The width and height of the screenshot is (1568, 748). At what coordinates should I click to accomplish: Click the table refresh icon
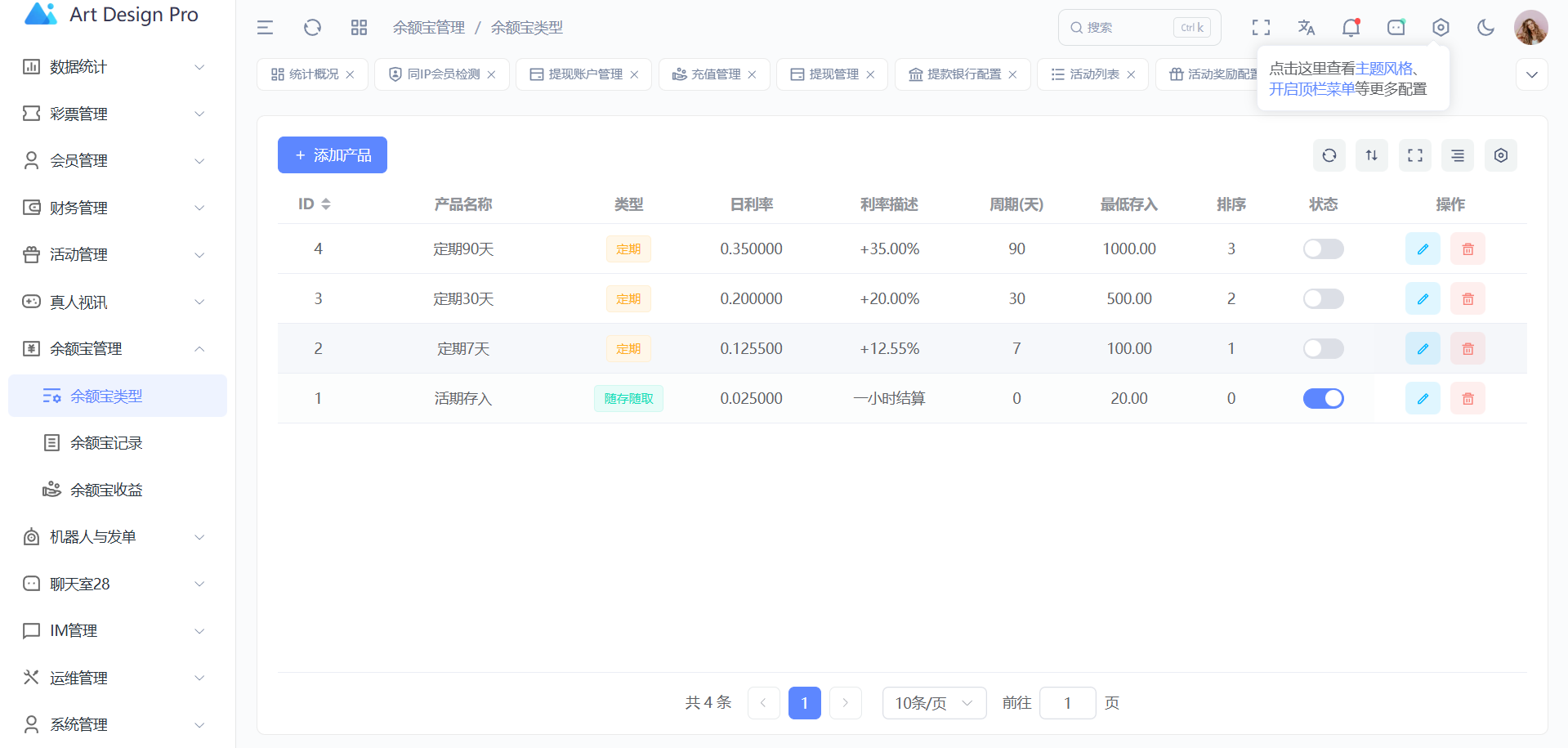point(1329,155)
